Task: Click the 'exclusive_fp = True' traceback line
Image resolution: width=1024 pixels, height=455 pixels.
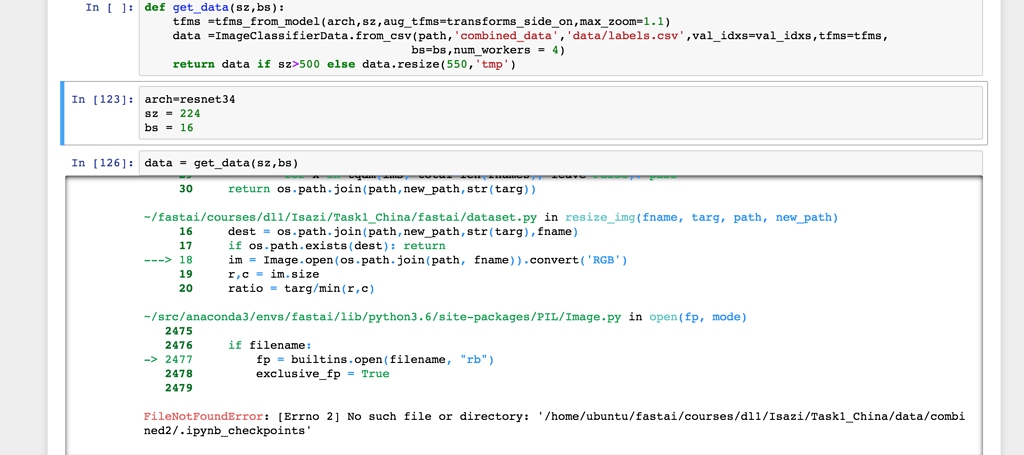Action: click(x=322, y=374)
